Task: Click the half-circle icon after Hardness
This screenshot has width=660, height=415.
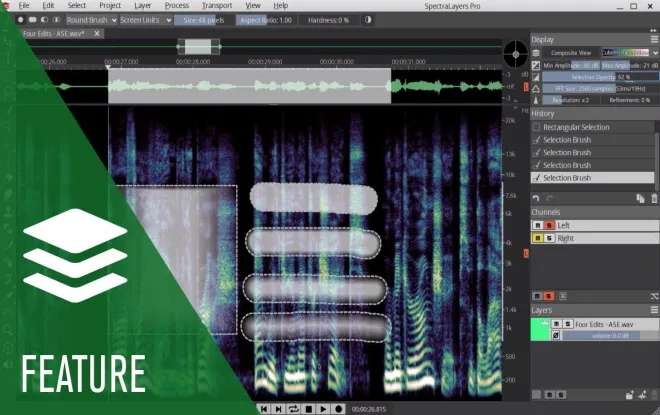Action: tap(368, 20)
